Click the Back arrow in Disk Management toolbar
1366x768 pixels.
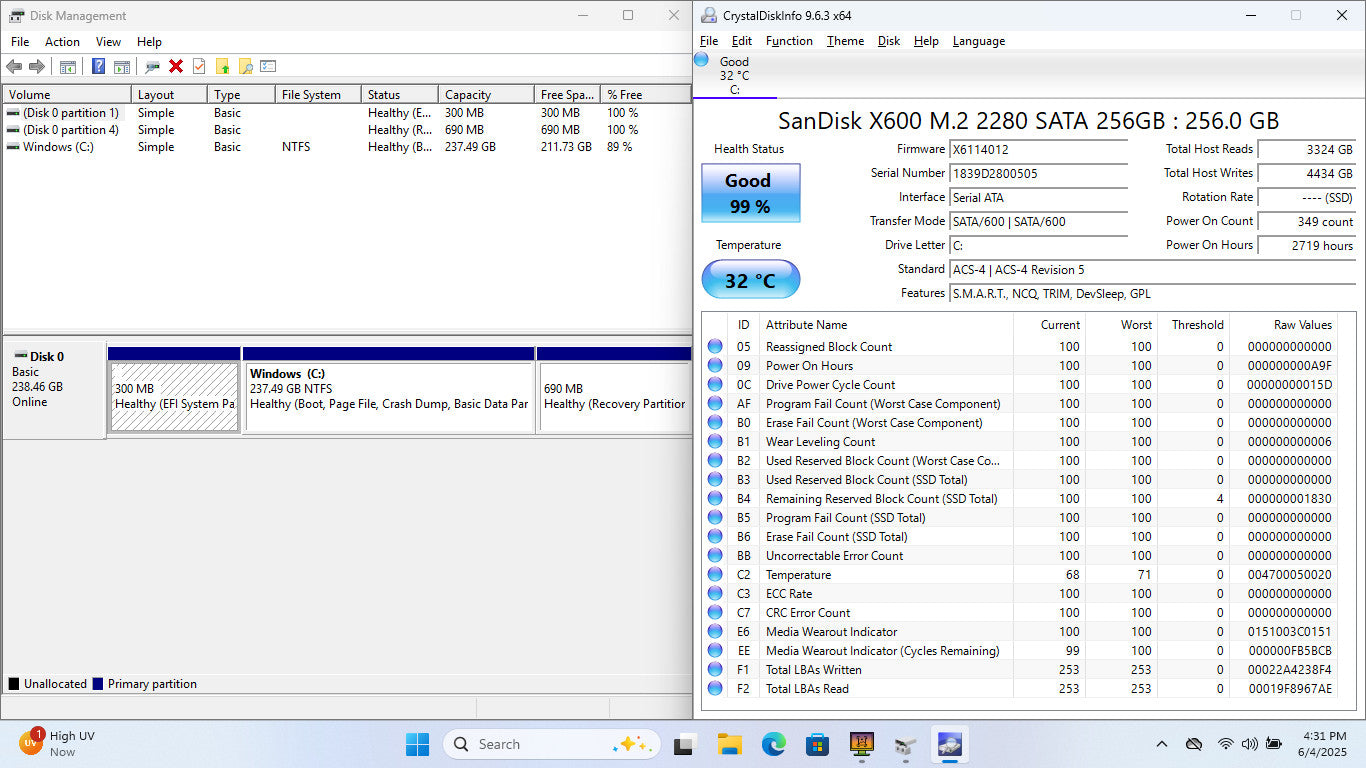[x=14, y=66]
